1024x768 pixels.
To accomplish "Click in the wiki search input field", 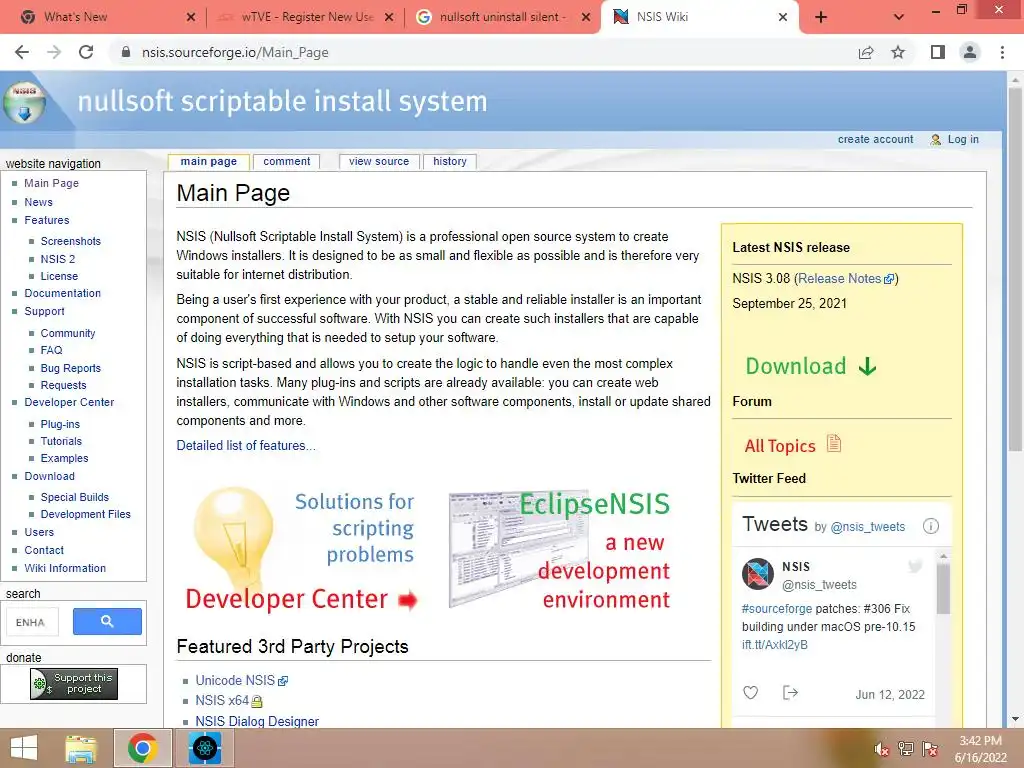I will point(33,622).
